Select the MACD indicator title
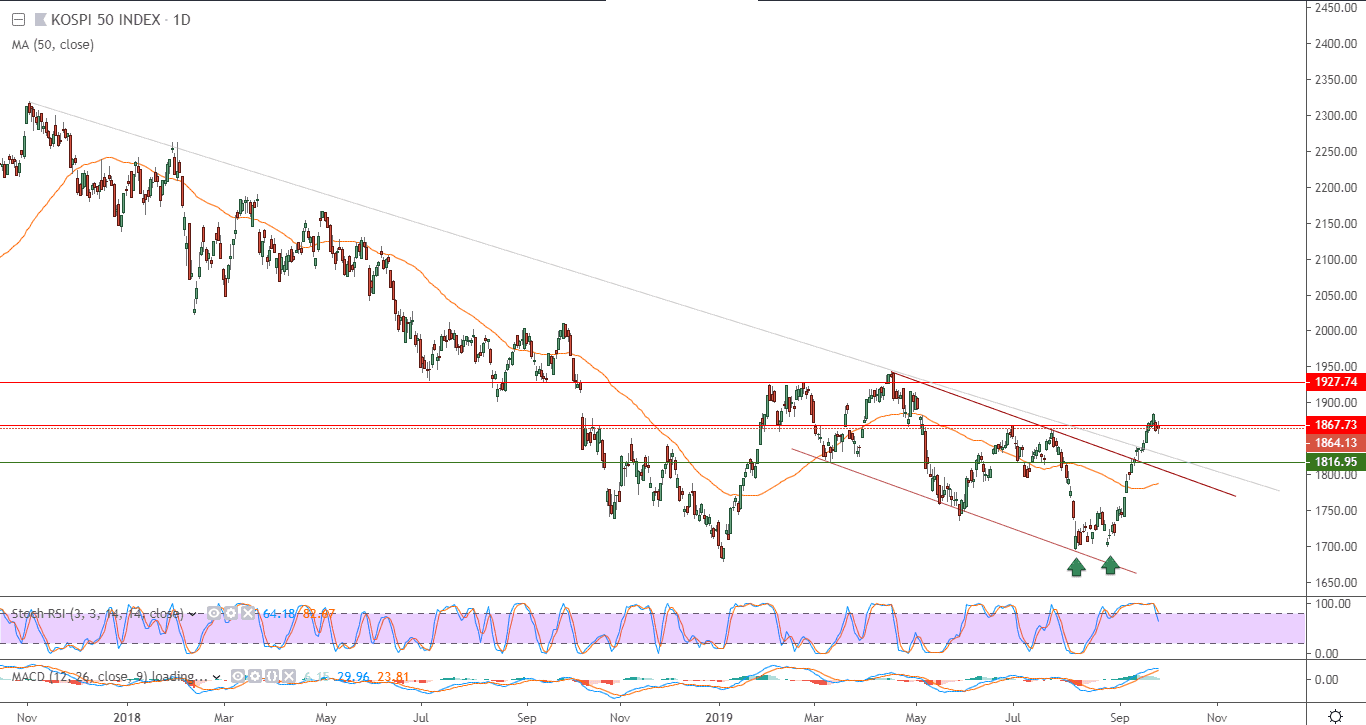Viewport: 1366px width, 725px height. (108, 677)
